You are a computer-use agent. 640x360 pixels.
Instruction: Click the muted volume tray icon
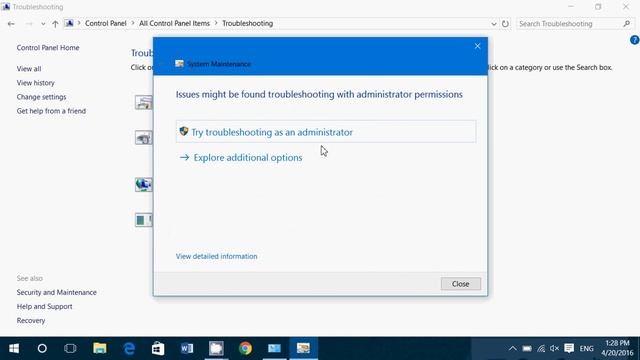(554, 348)
